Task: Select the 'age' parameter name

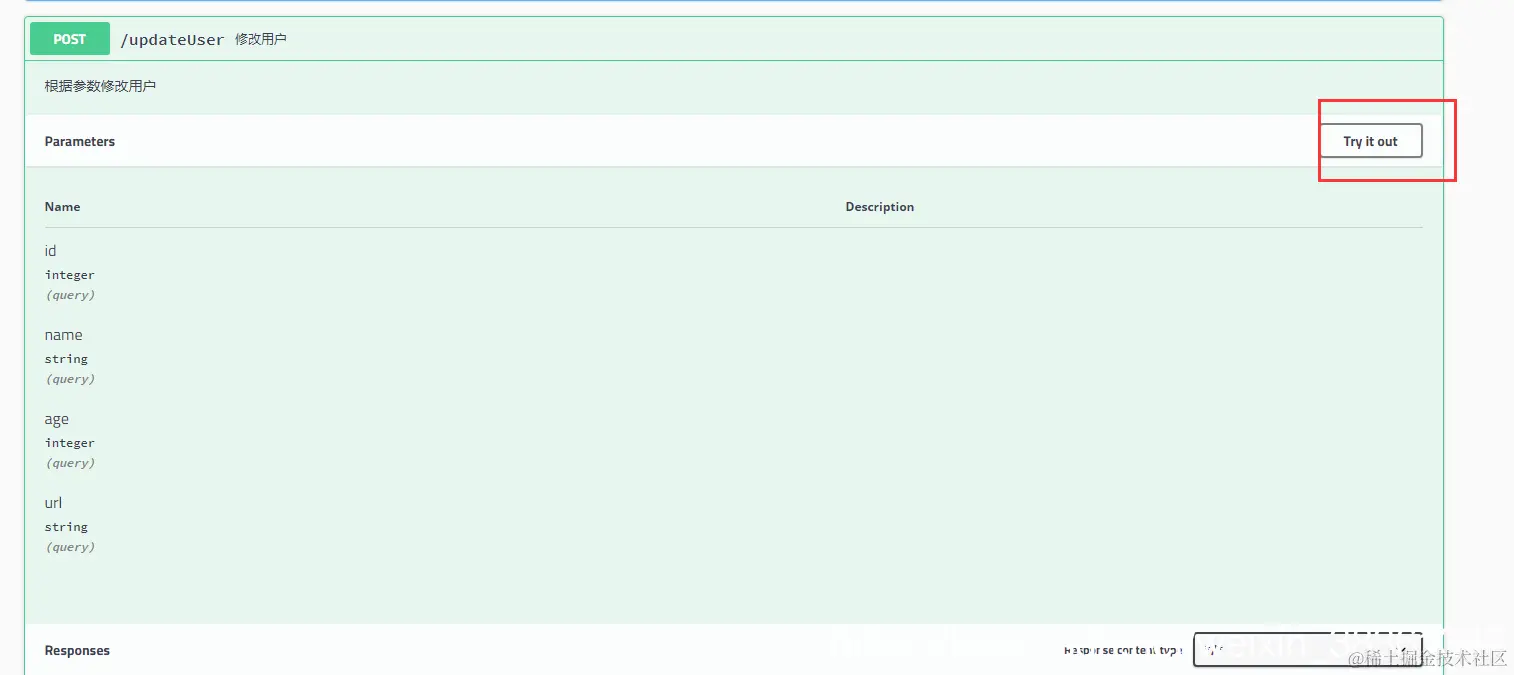Action: tap(57, 419)
